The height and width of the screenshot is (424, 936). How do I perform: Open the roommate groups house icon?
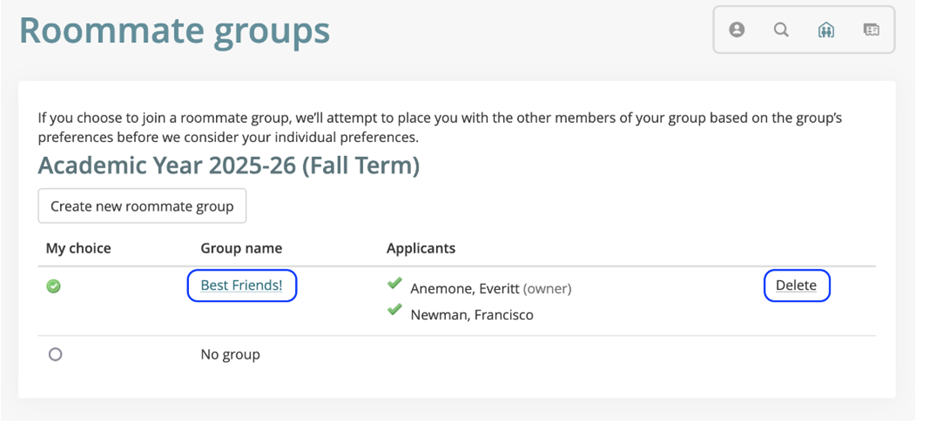(x=826, y=30)
